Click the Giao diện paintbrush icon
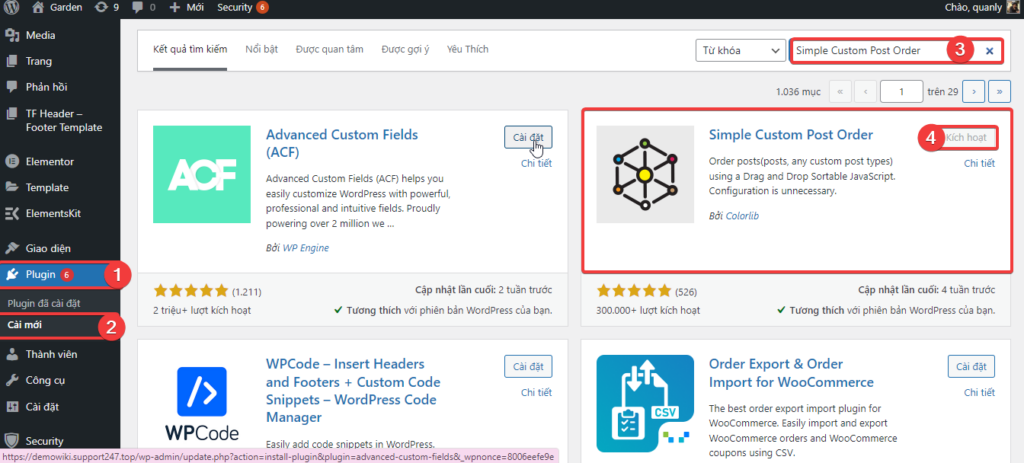This screenshot has height=463, width=1024. click(12, 248)
